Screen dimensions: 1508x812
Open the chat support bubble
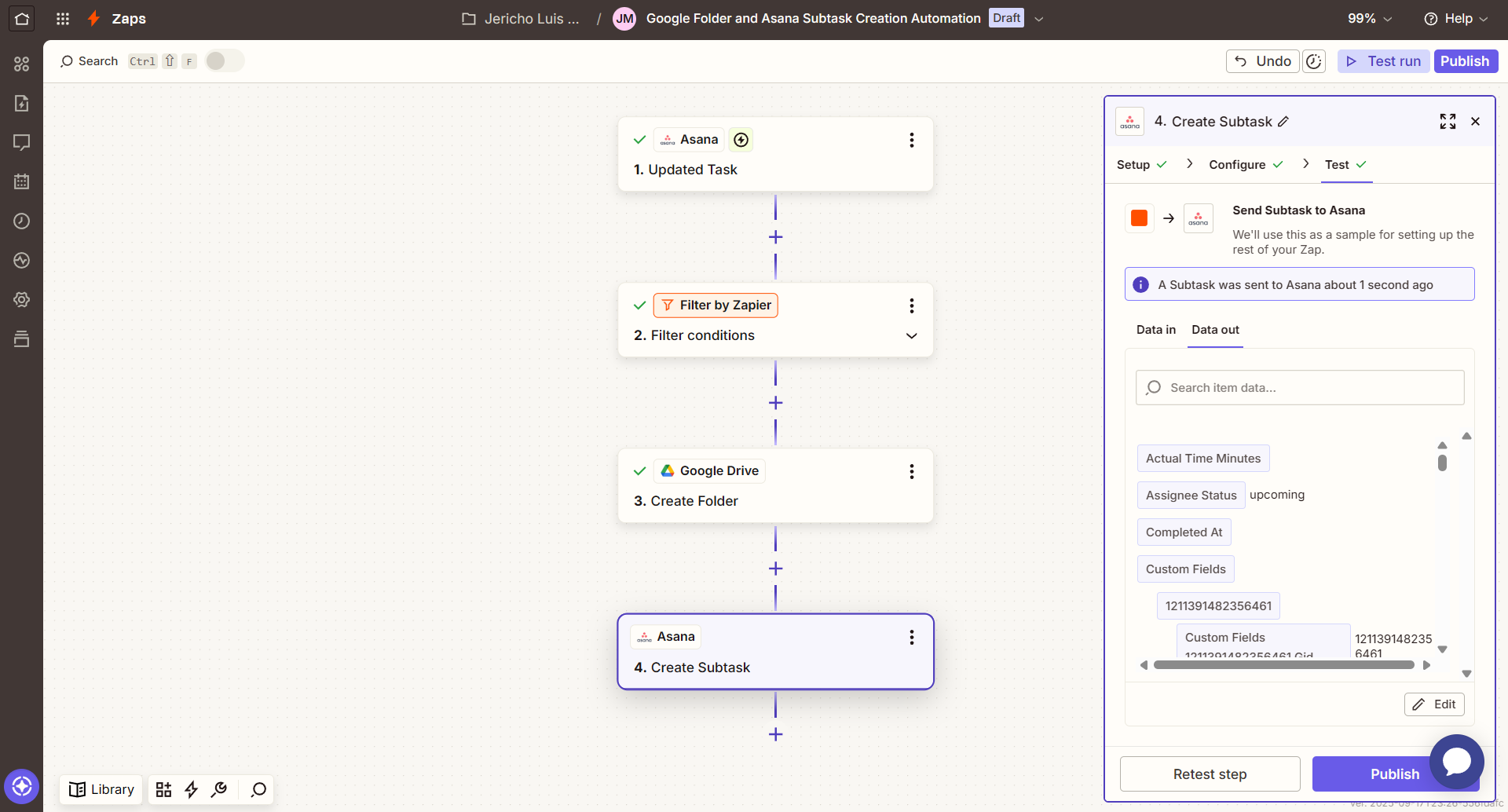(x=1456, y=761)
